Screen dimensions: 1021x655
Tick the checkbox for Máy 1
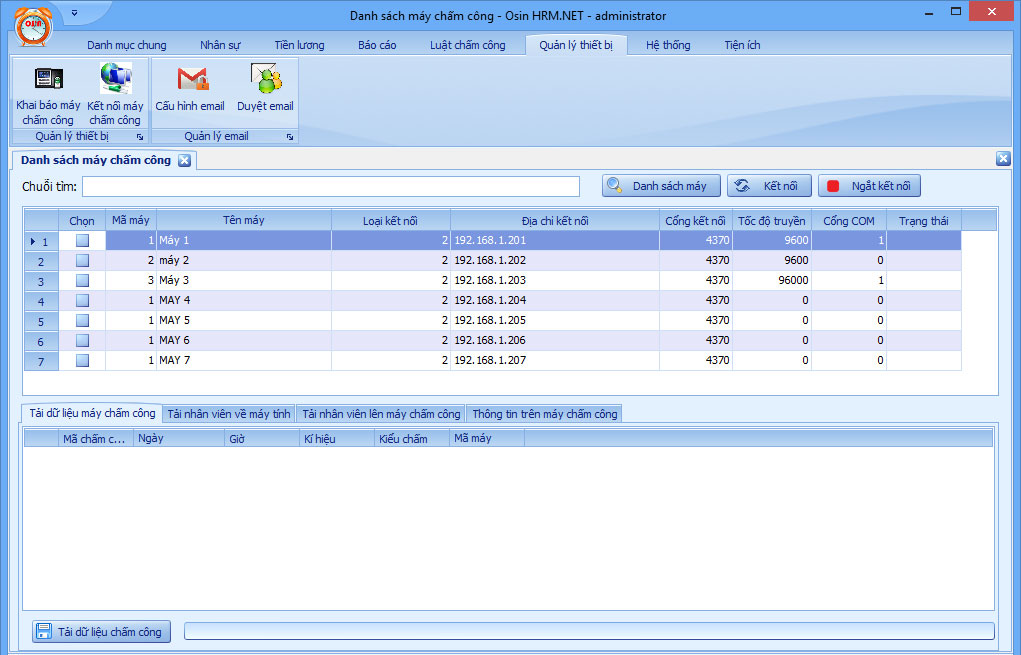82,241
